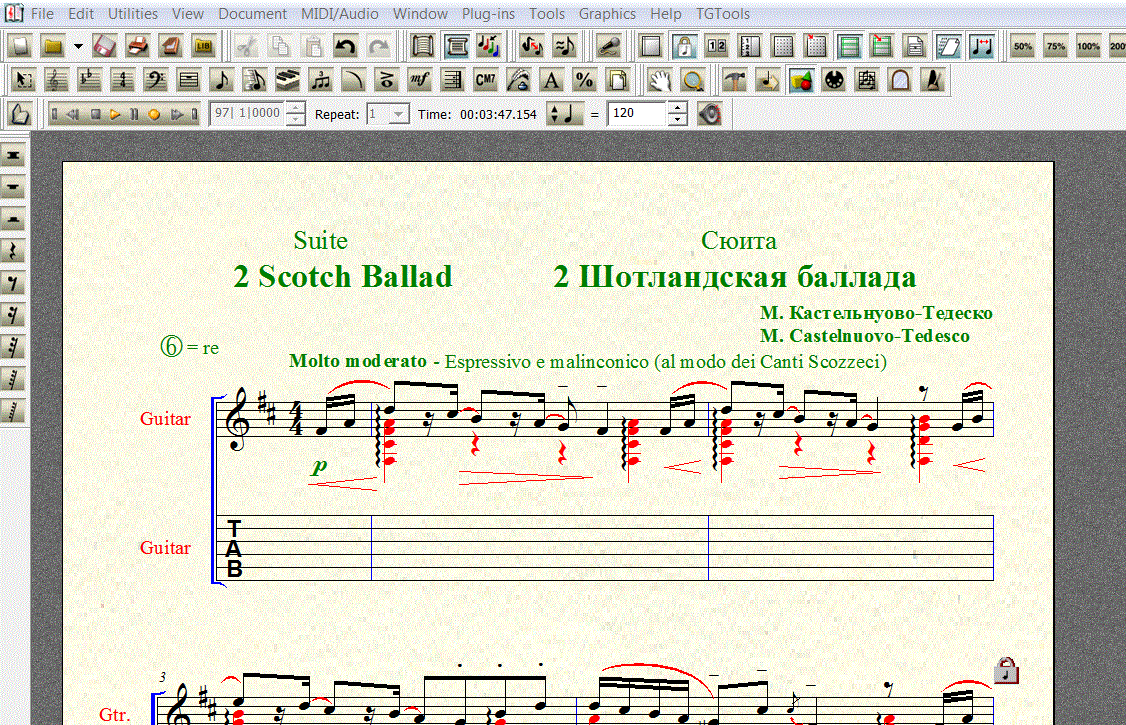1126x725 pixels.
Task: Open the tempo note-value dropdown
Action: tap(564, 113)
